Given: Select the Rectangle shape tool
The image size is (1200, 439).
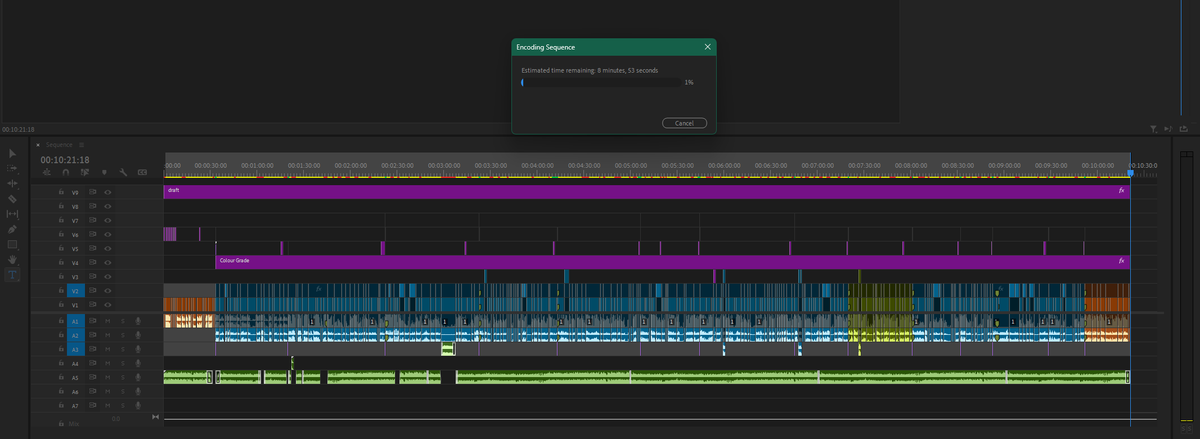Looking at the screenshot, I should pos(12,243).
